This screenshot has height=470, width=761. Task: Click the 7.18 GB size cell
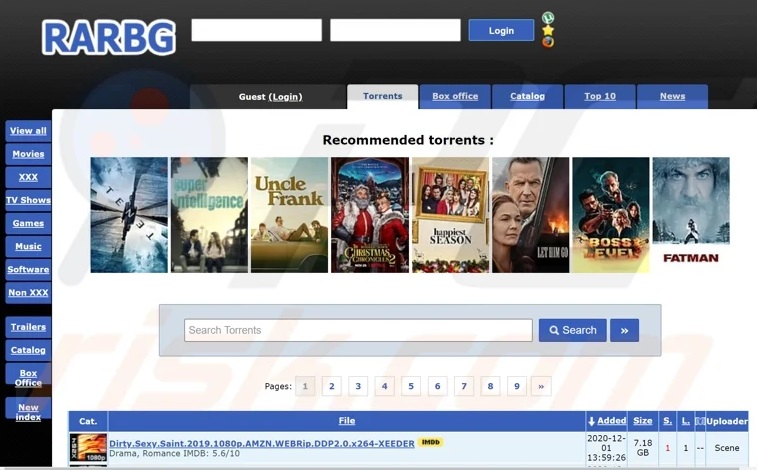(x=643, y=448)
